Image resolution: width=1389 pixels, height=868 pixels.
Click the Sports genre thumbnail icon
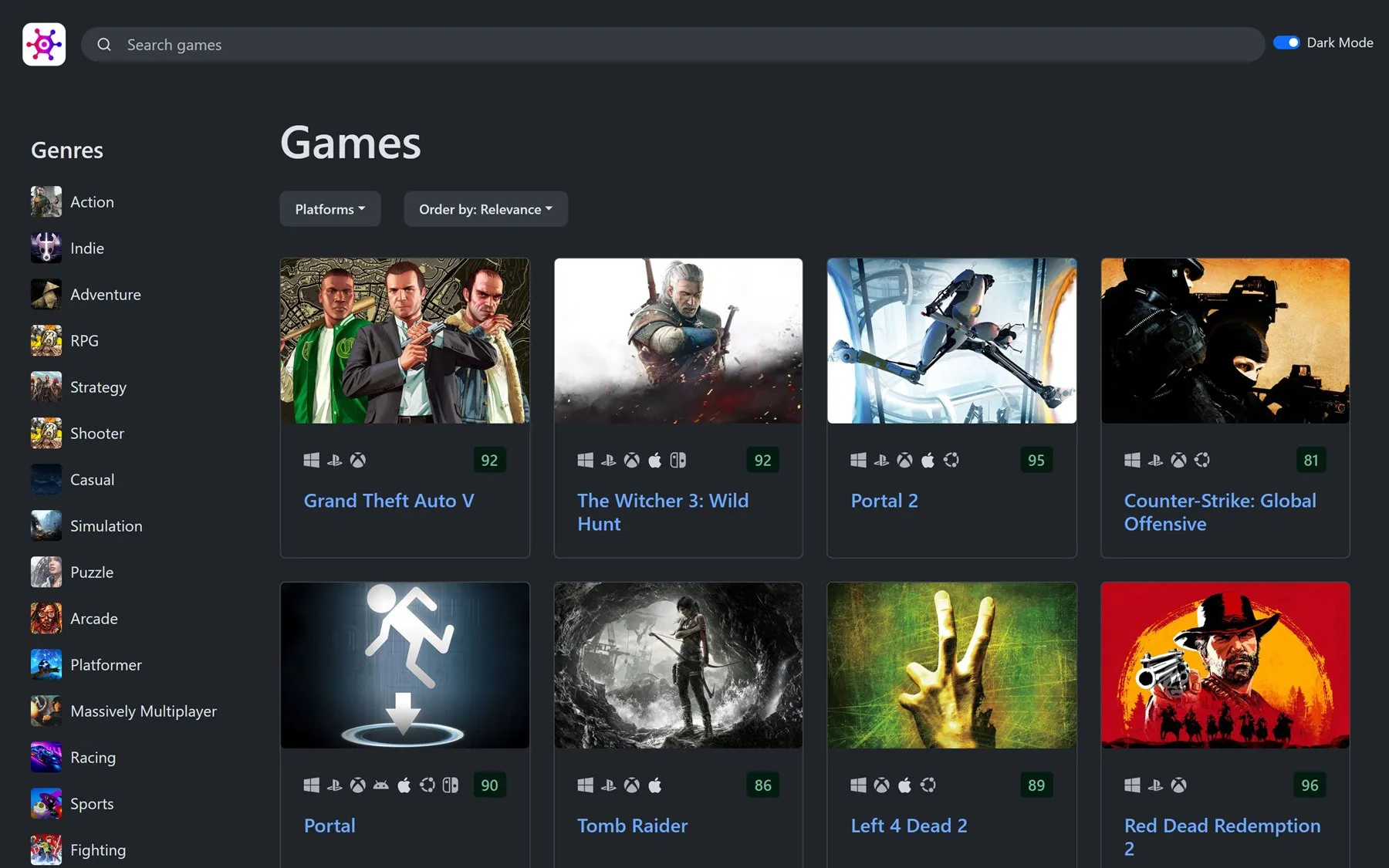pos(46,803)
